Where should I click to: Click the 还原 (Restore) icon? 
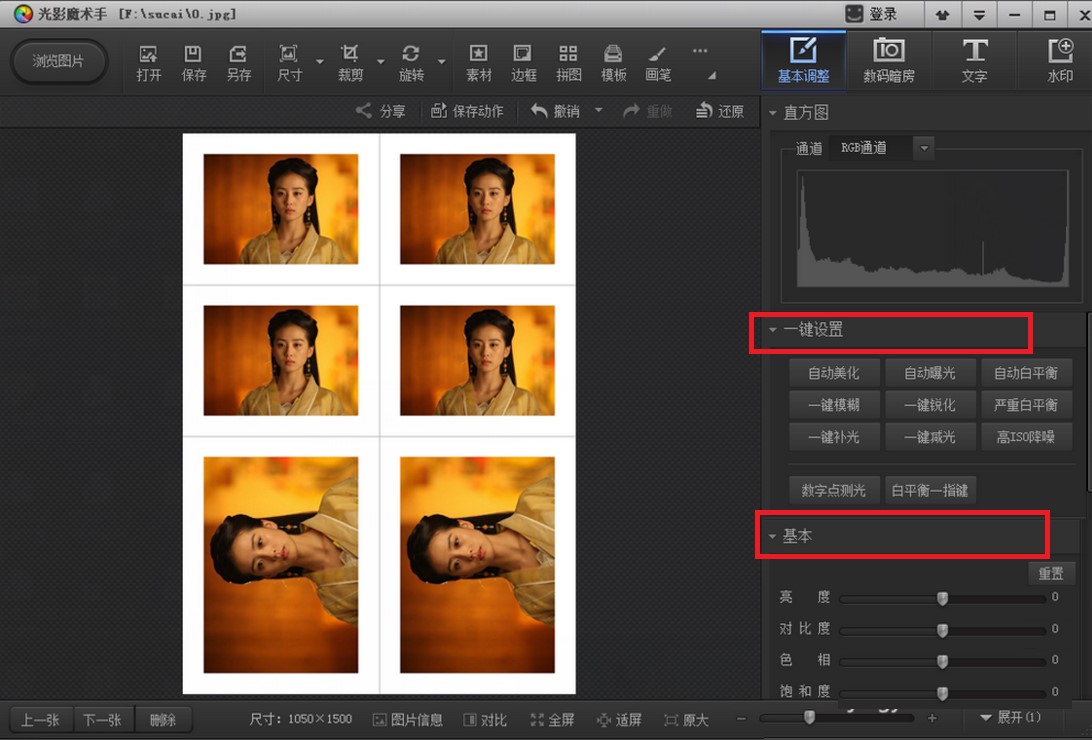tap(705, 111)
